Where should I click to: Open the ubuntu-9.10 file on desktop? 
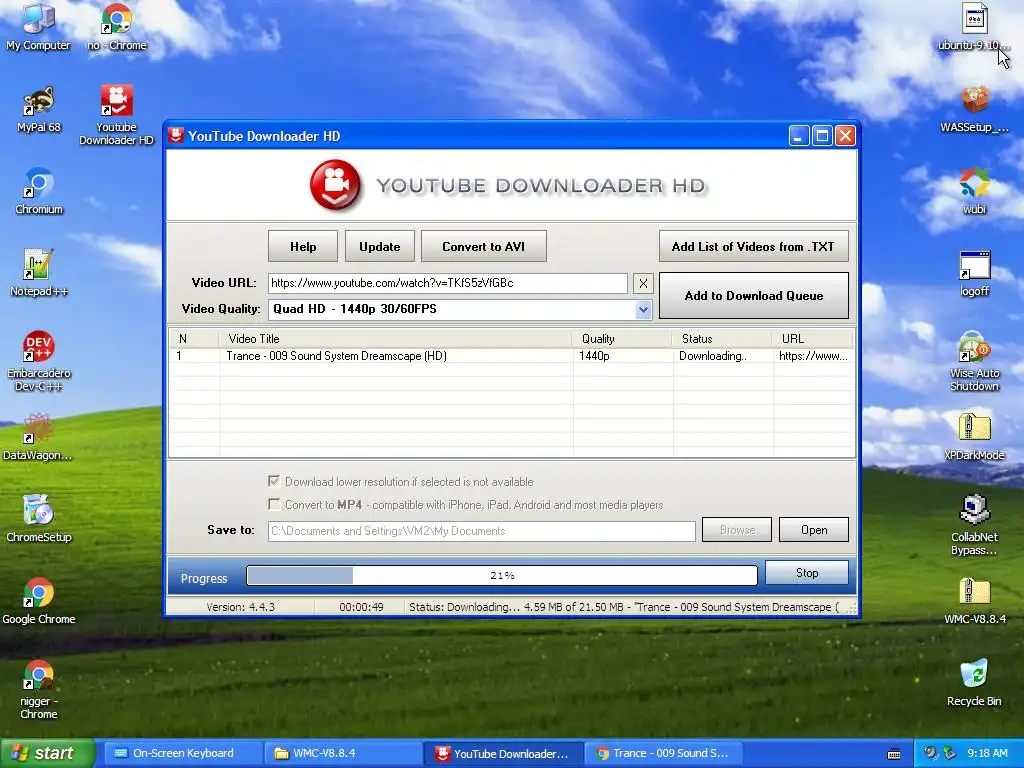(974, 27)
